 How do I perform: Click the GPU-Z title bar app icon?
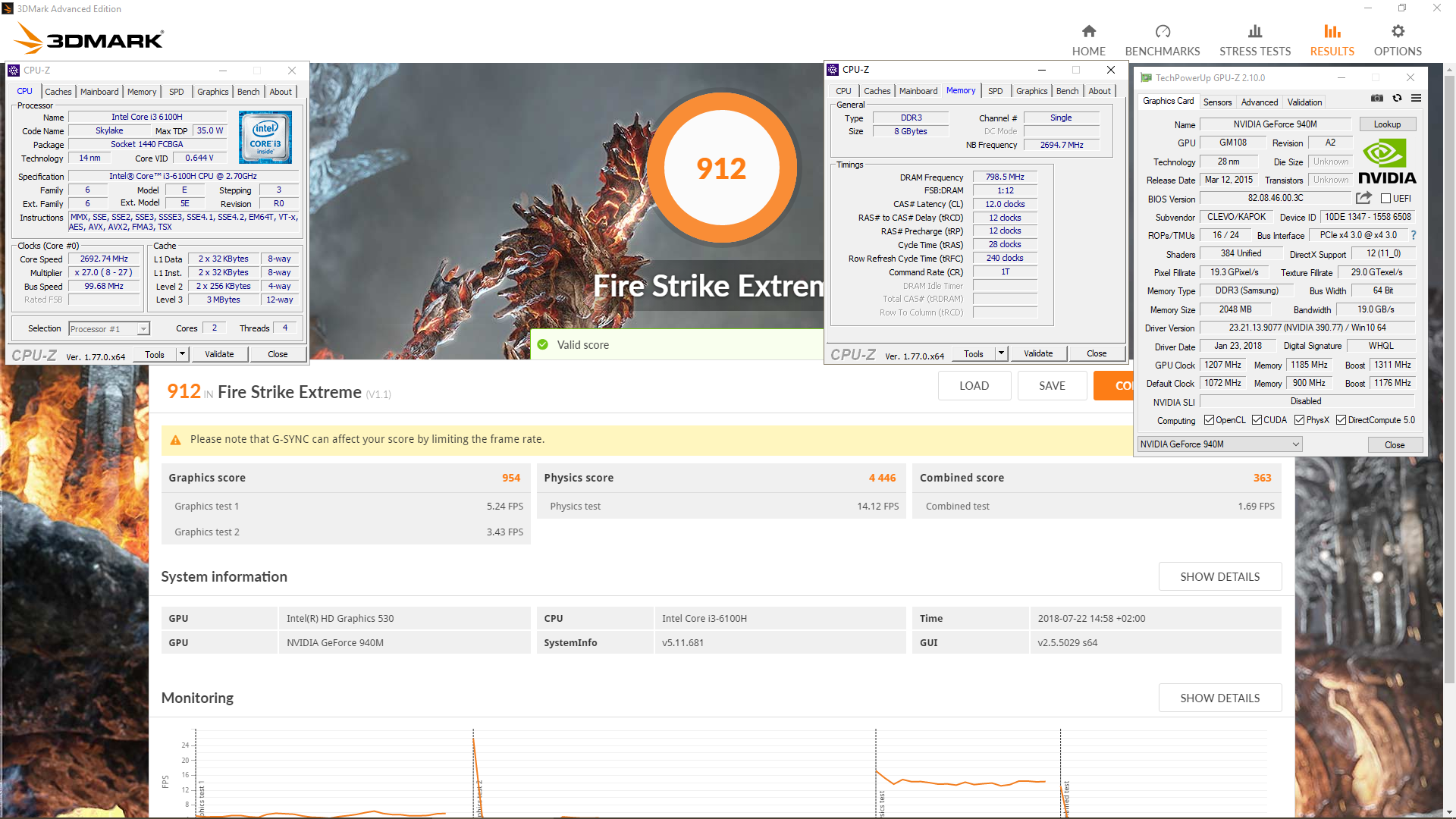click(1146, 78)
